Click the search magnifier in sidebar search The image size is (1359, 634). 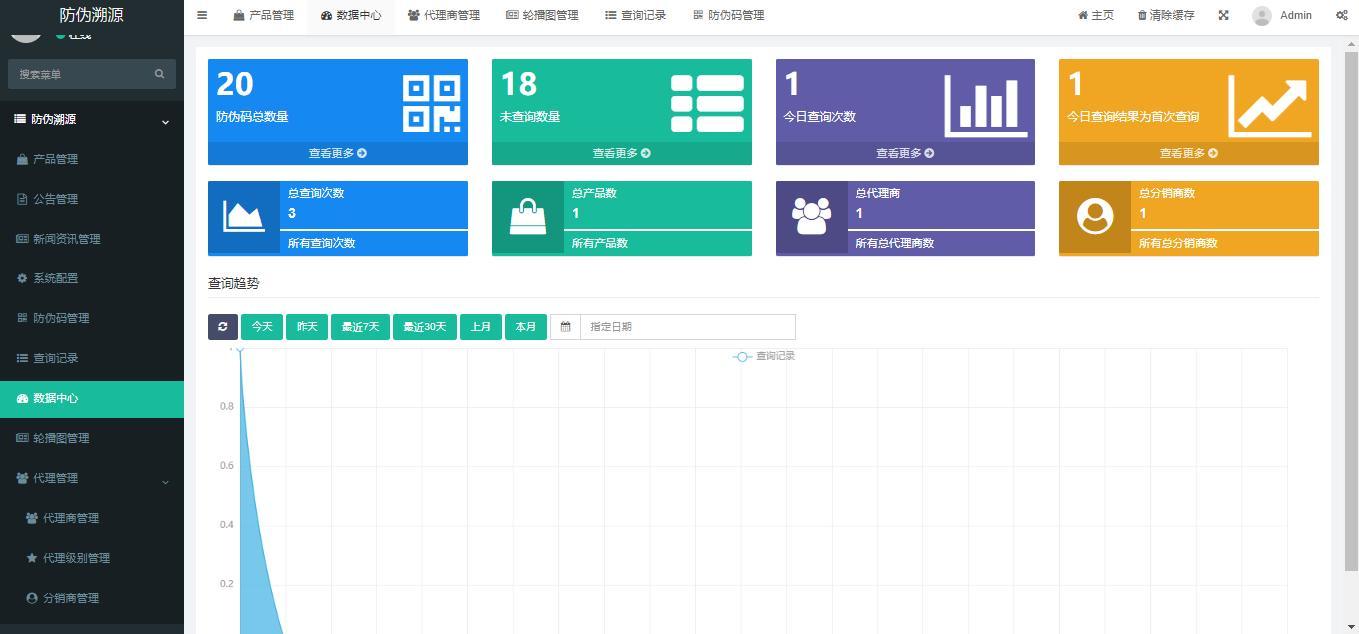(x=159, y=74)
